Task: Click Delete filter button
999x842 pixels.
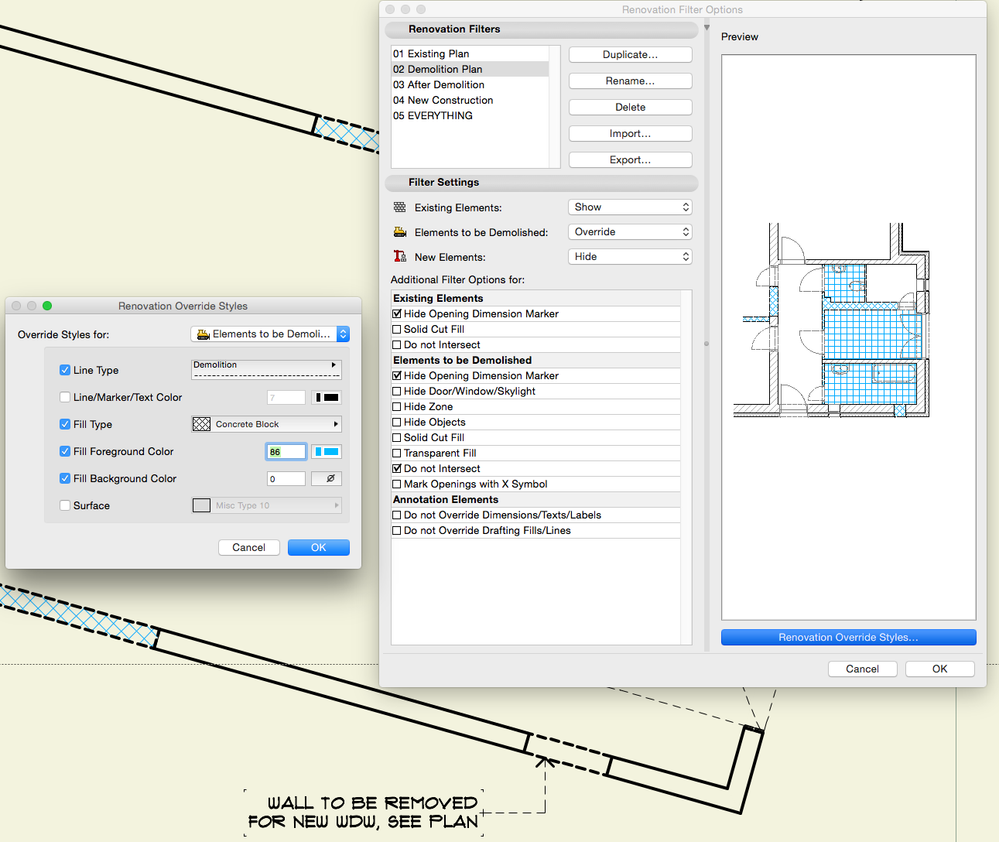Action: [x=630, y=107]
